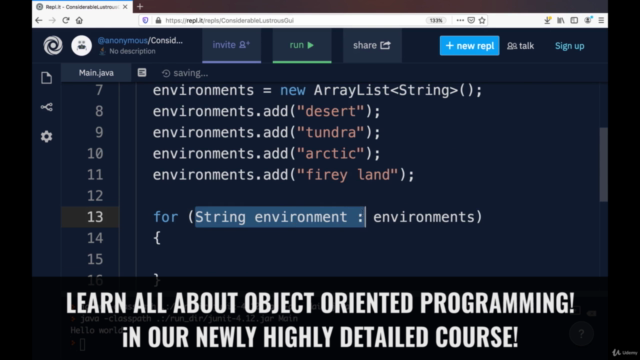
Task: Click the Sign up link
Action: 569,46
